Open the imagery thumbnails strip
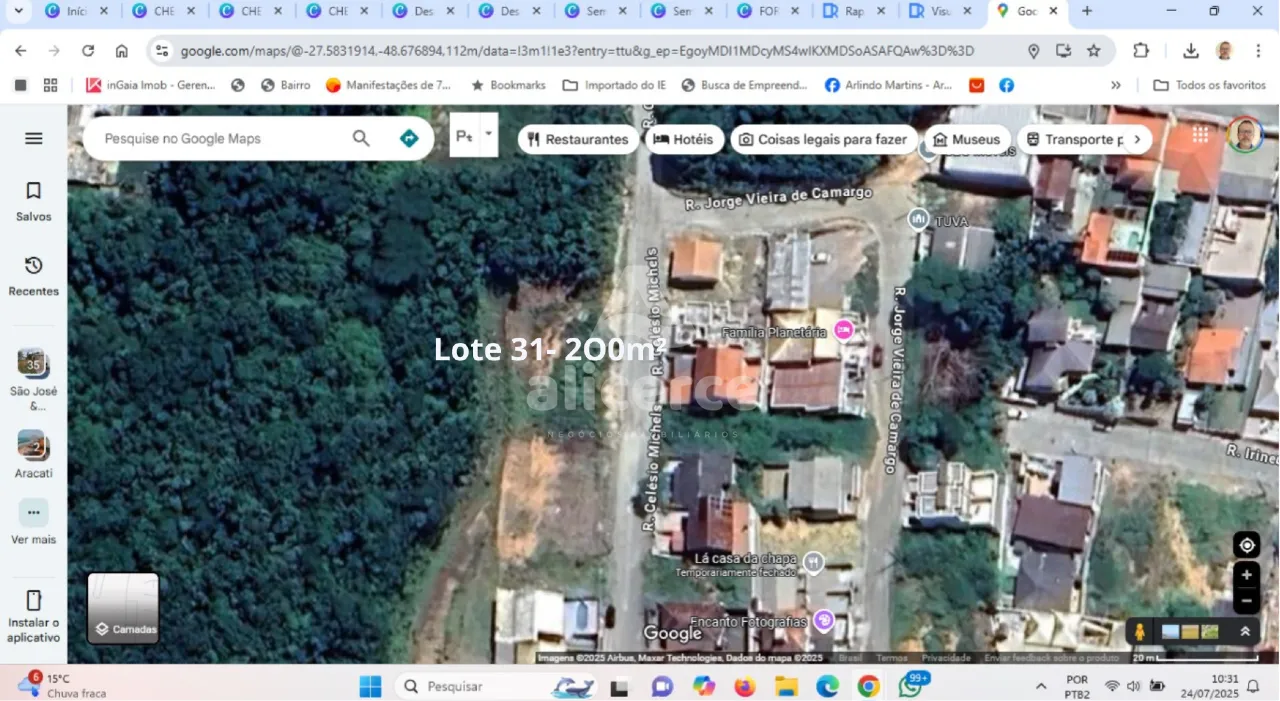This screenshot has width=1280, height=701. coord(1190,632)
